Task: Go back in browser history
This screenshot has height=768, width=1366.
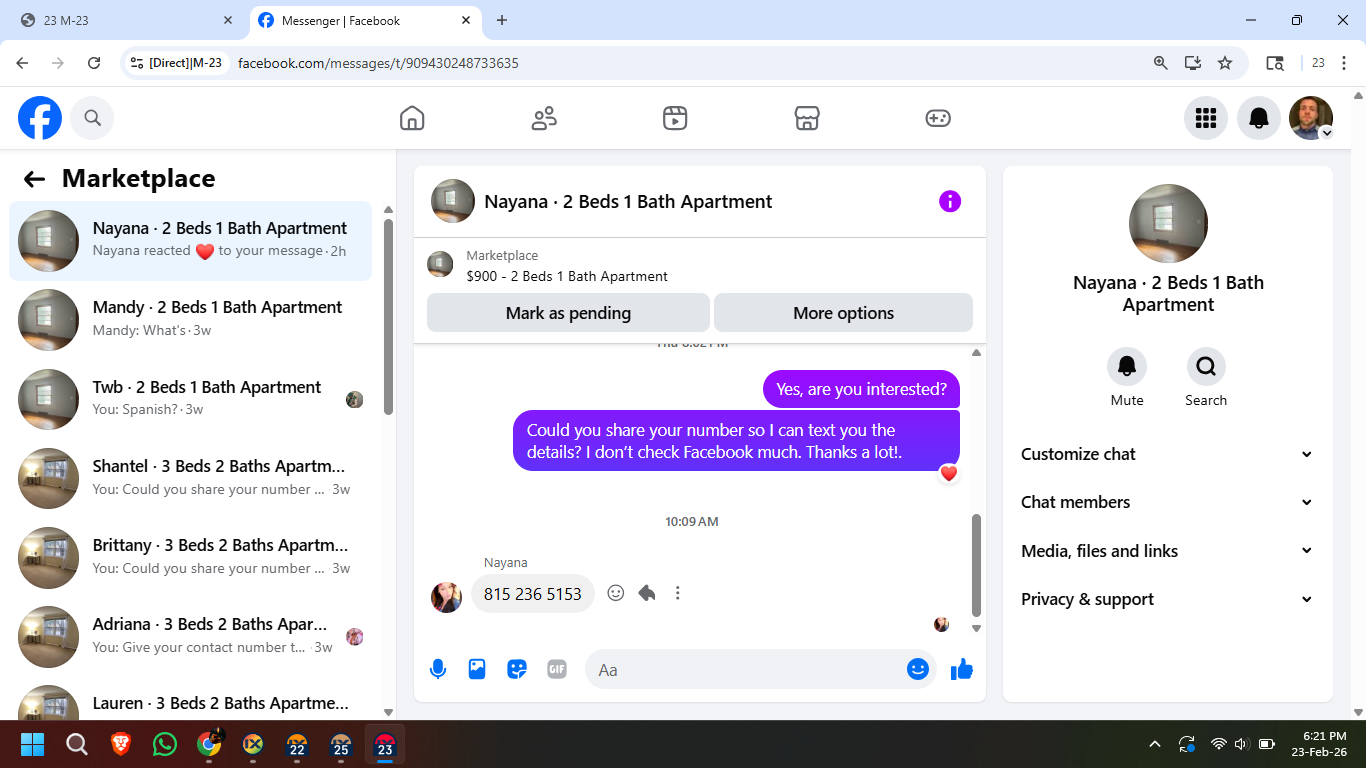Action: tap(22, 63)
